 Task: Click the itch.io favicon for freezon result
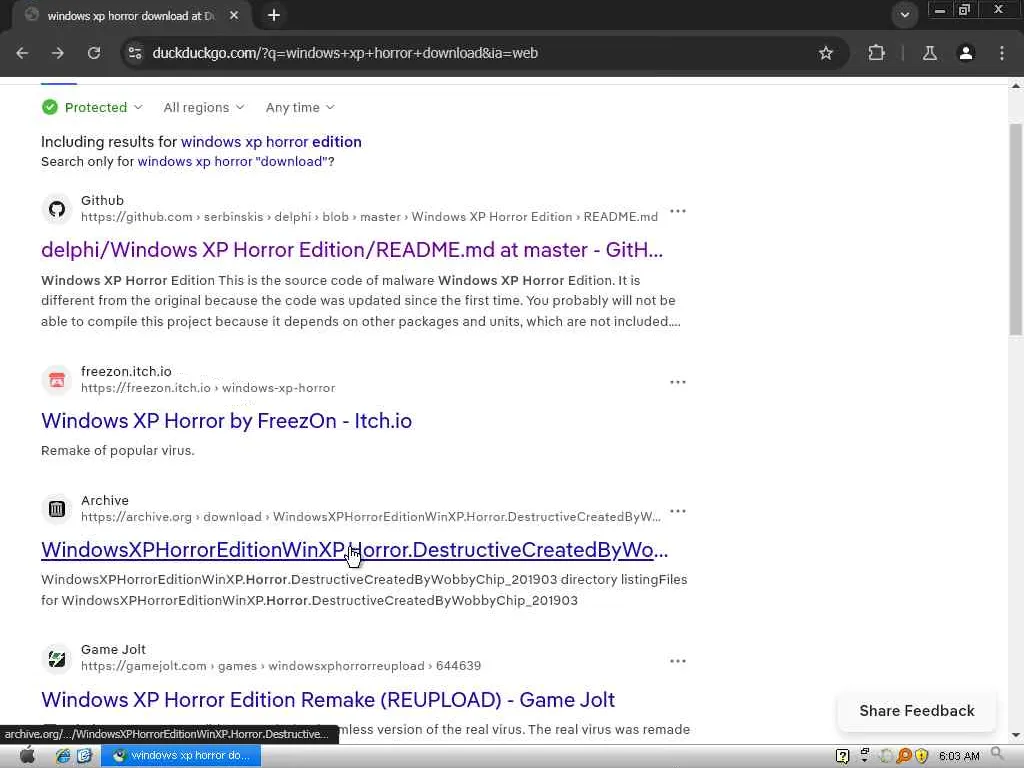tap(57, 379)
